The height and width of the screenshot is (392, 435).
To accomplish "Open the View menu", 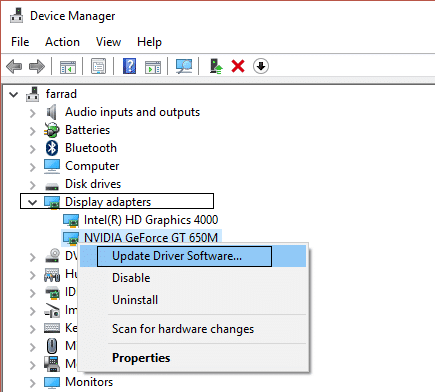I will [x=108, y=42].
